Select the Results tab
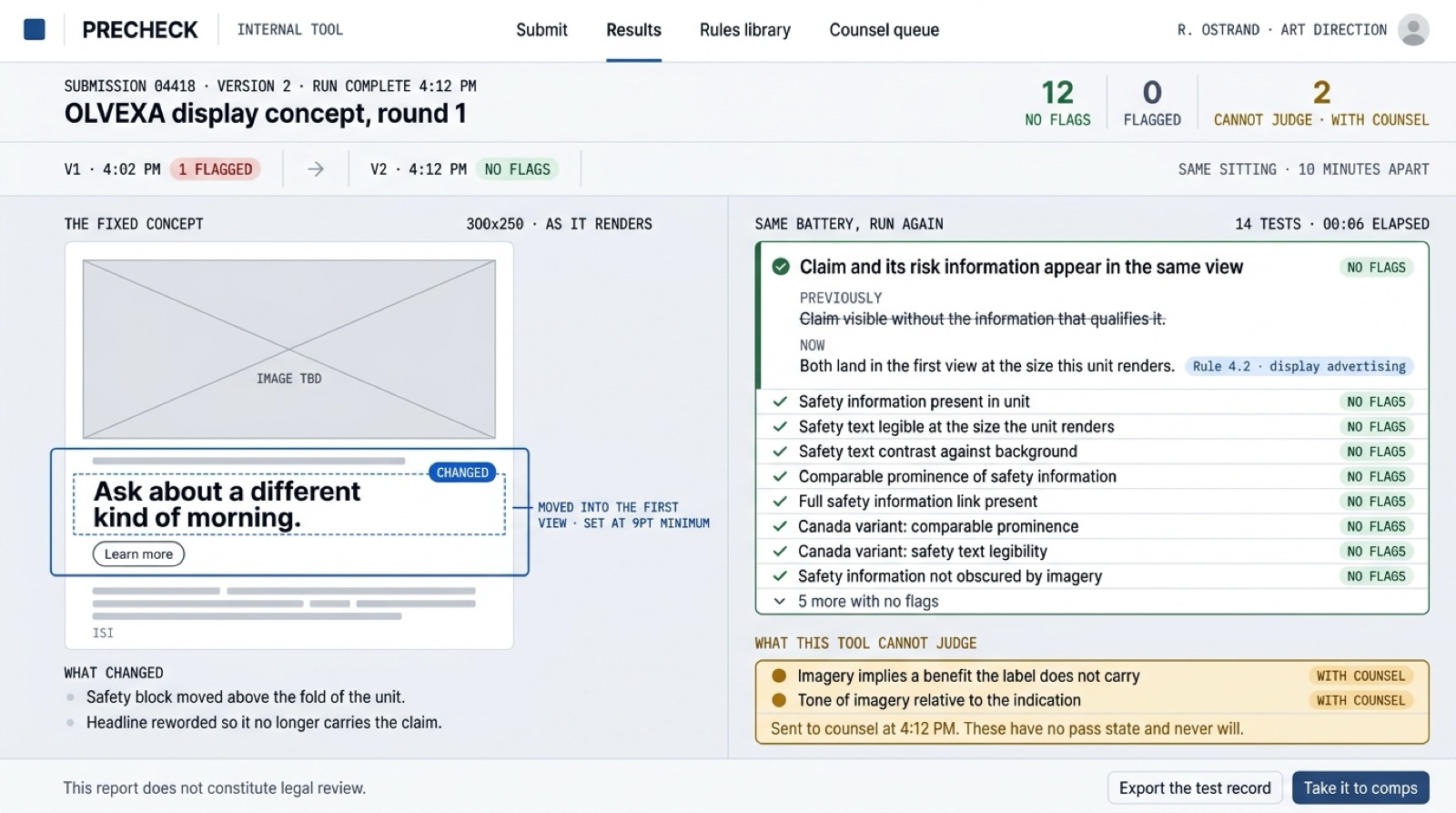Image resolution: width=1456 pixels, height=813 pixels. [x=633, y=30]
